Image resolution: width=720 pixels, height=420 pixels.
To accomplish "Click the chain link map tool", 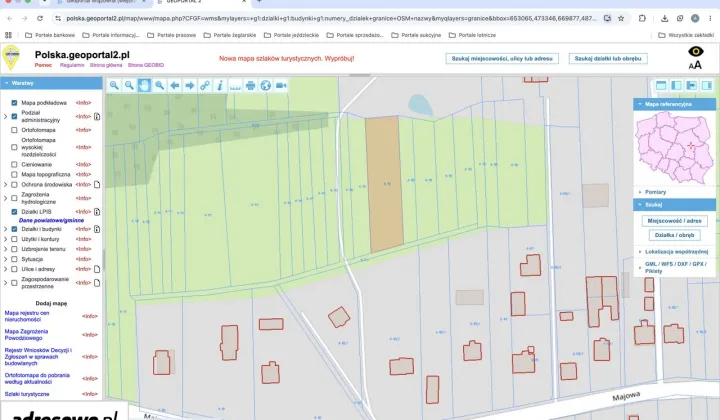I will 205,85.
